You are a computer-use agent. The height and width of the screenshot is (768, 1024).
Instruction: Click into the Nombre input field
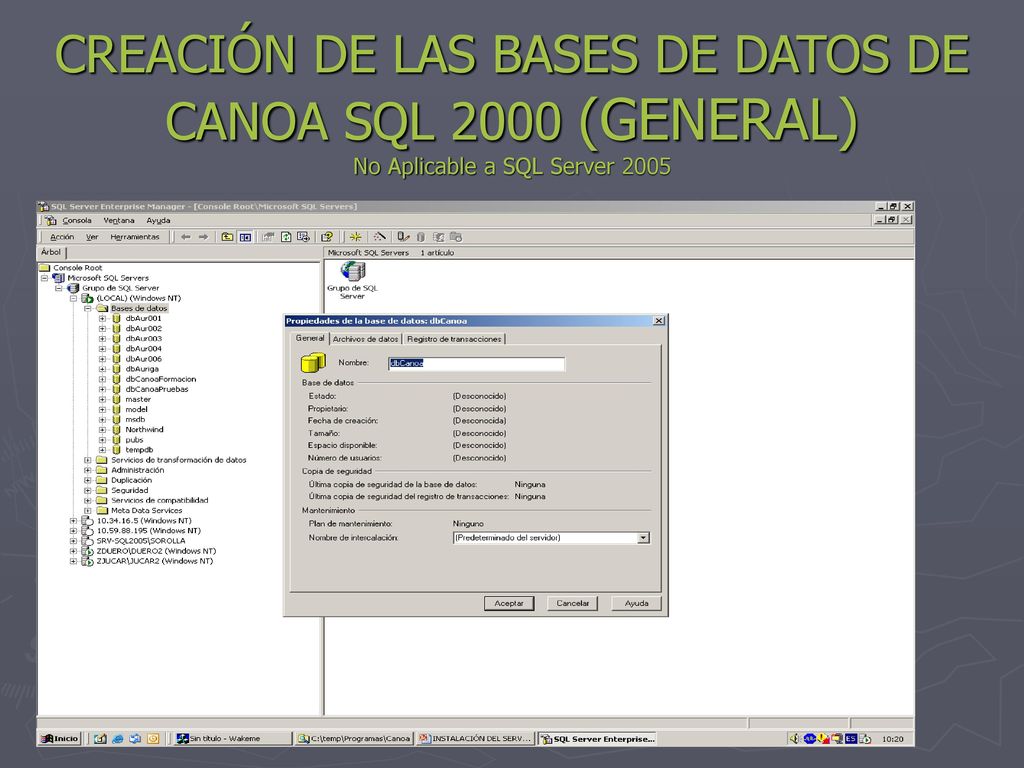pyautogui.click(x=476, y=364)
